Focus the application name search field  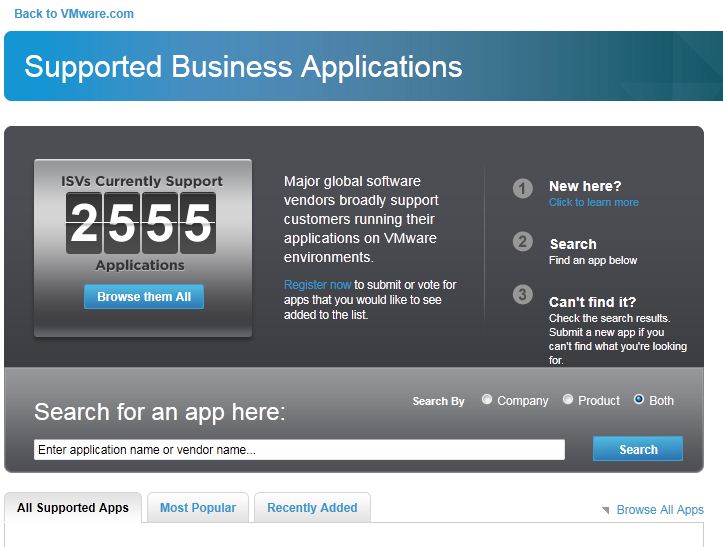[x=299, y=450]
